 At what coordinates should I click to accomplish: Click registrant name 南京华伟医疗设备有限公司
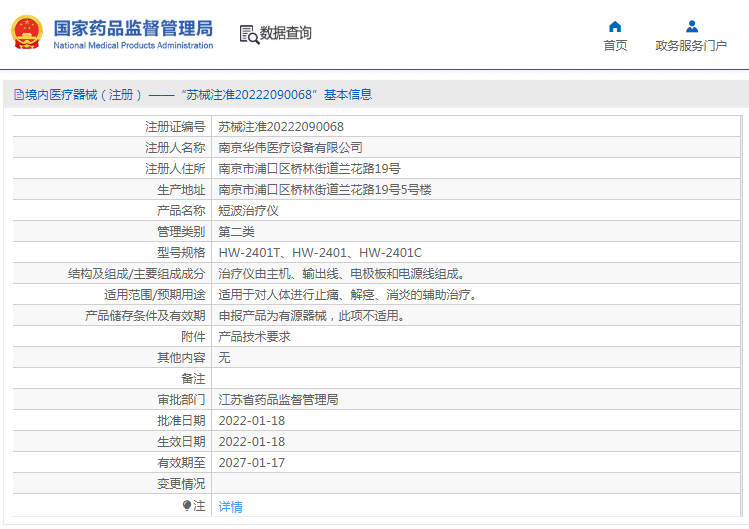(290, 148)
